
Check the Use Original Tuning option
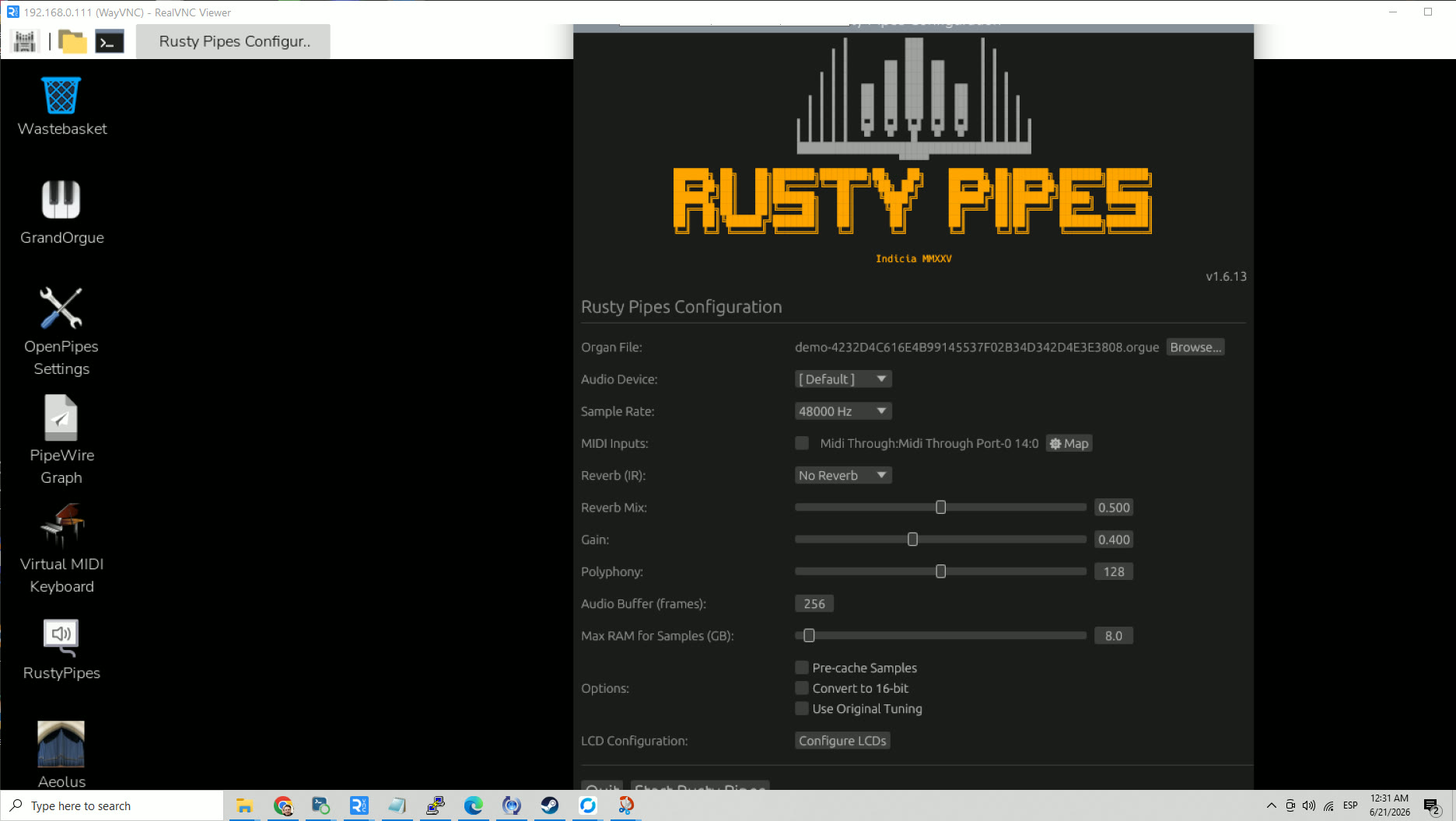coord(802,708)
